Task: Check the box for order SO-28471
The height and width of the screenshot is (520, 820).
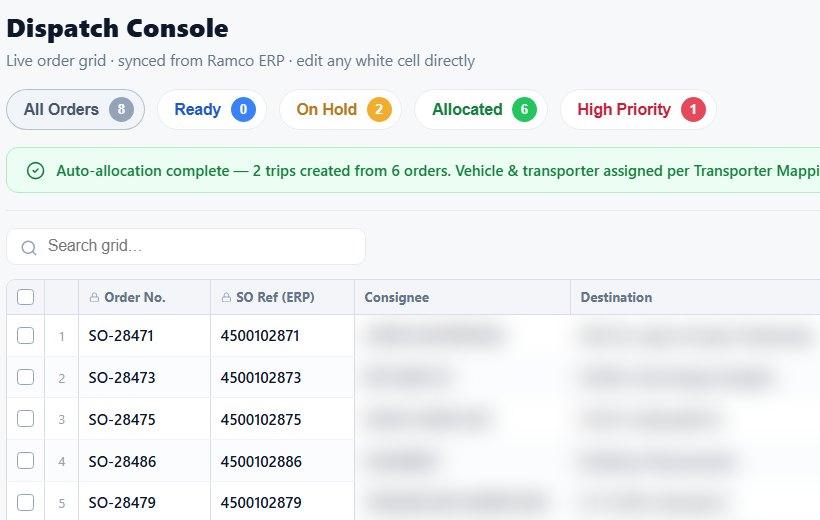Action: point(26,335)
